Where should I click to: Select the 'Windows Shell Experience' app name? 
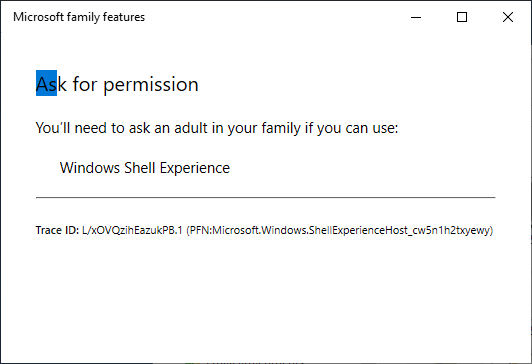(145, 168)
